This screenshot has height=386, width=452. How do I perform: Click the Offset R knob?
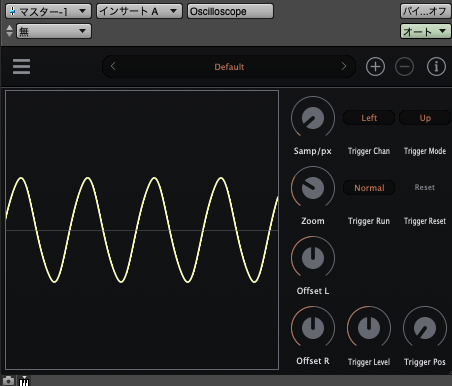pyautogui.click(x=313, y=328)
